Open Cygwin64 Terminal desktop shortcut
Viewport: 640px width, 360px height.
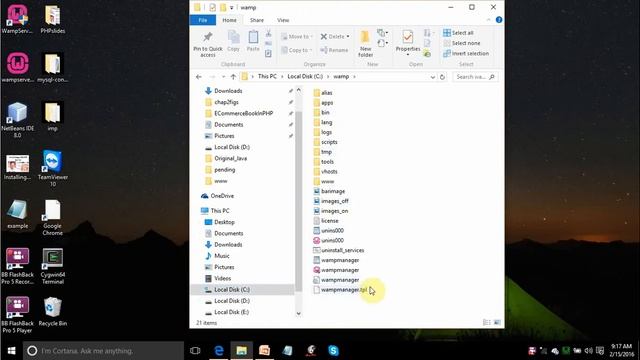point(53,266)
